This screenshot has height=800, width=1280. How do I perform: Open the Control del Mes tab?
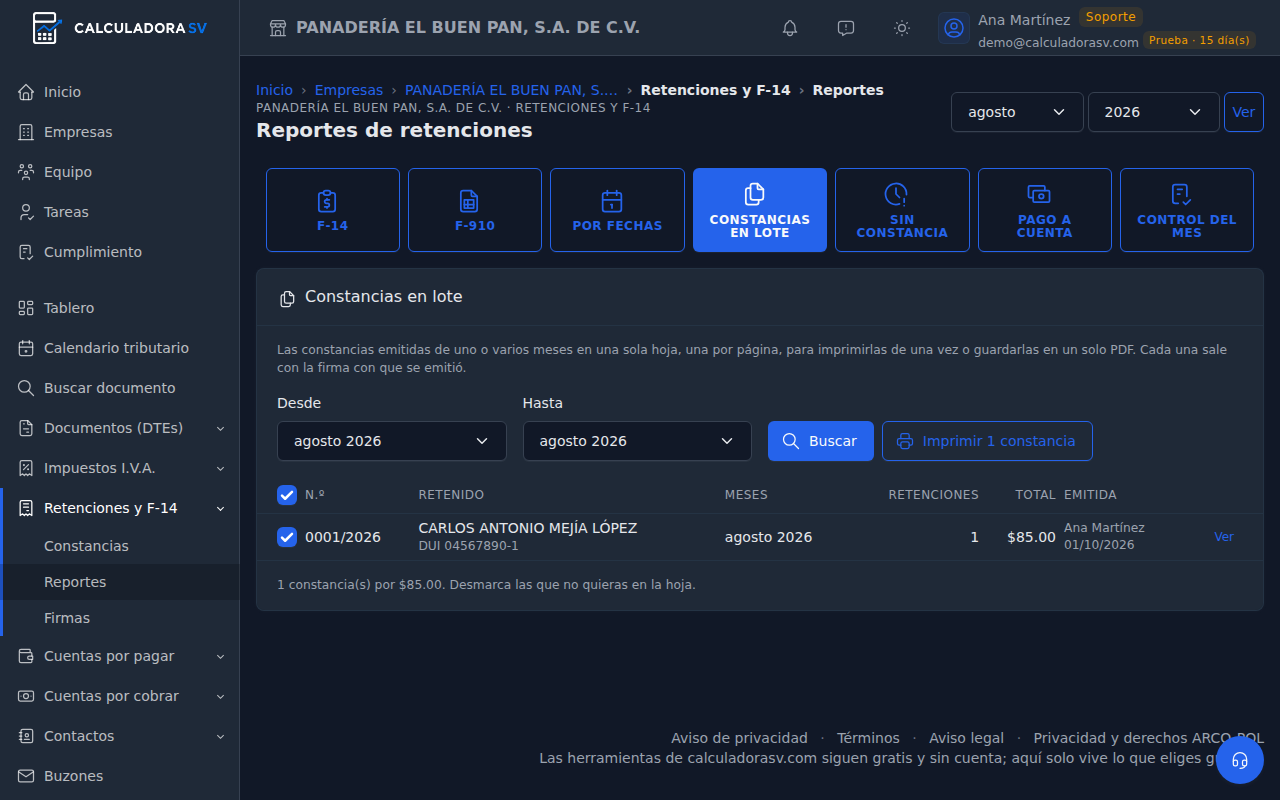(x=1187, y=210)
